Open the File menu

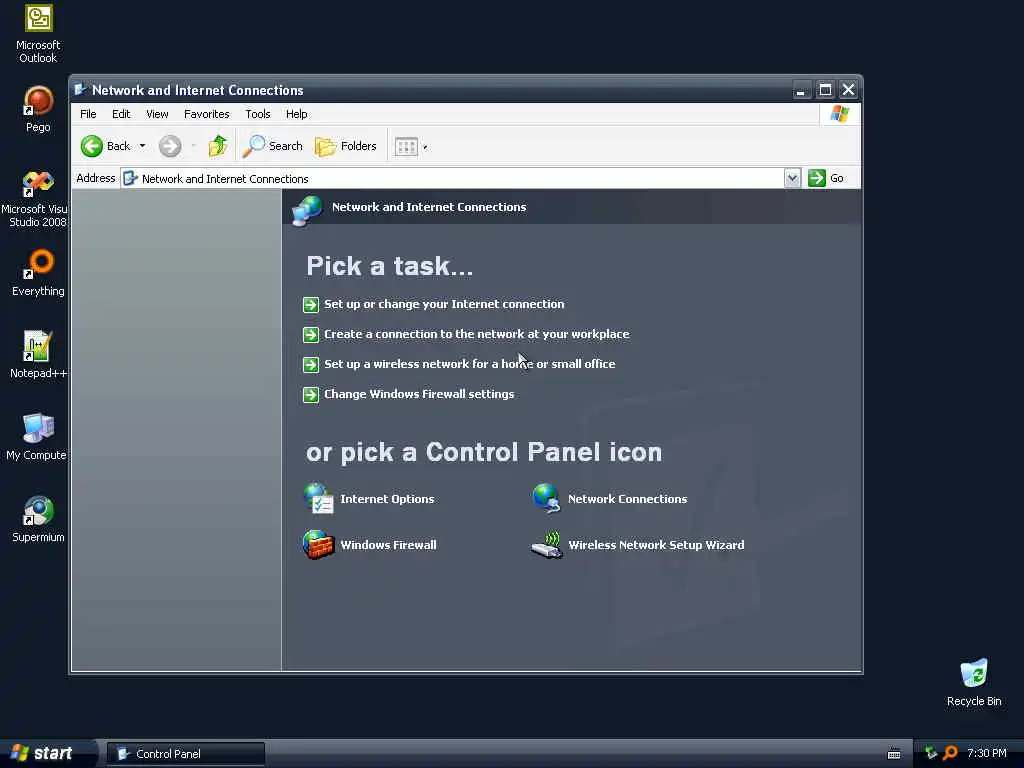point(88,114)
